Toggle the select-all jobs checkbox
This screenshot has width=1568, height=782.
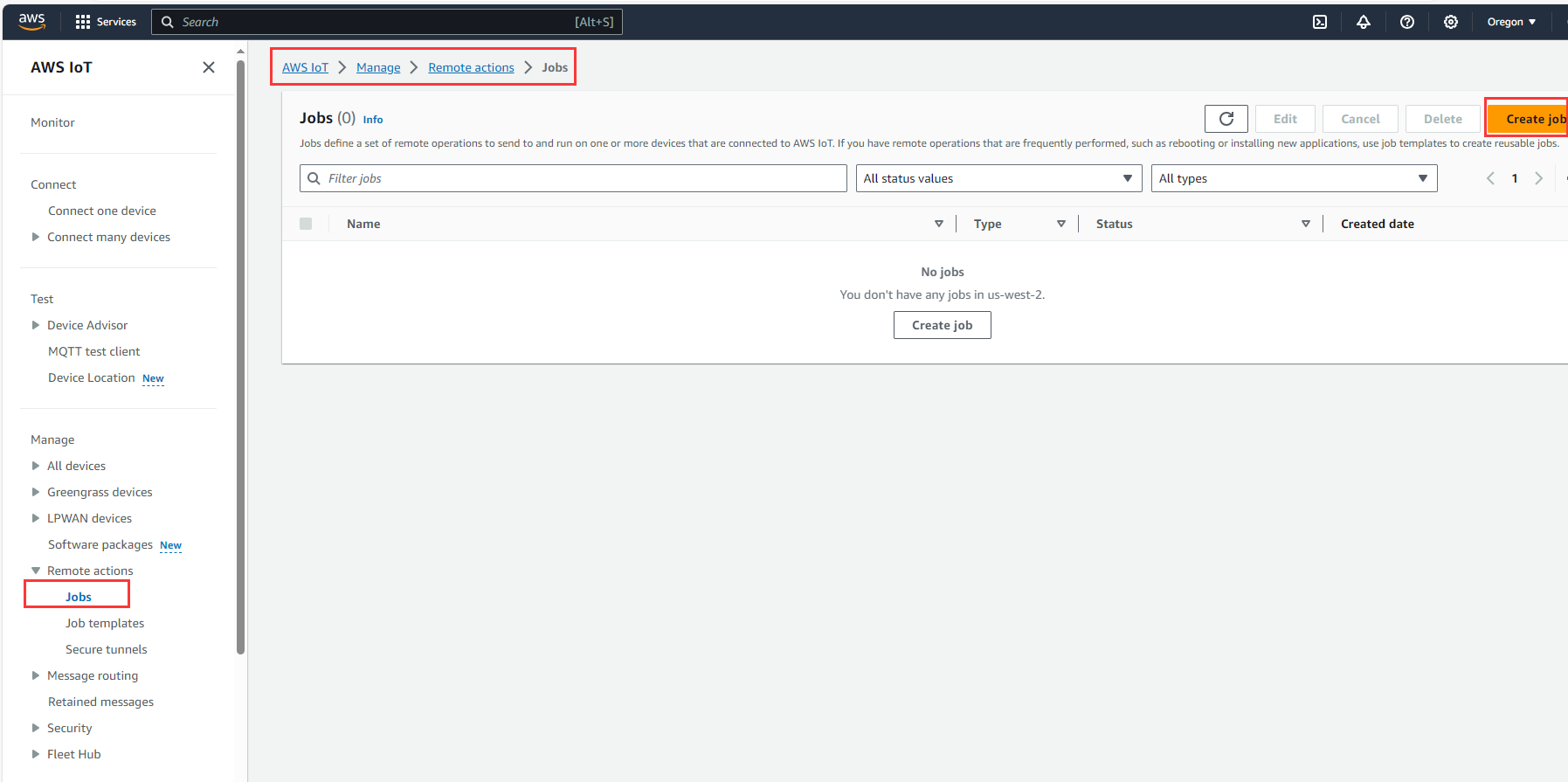306,224
